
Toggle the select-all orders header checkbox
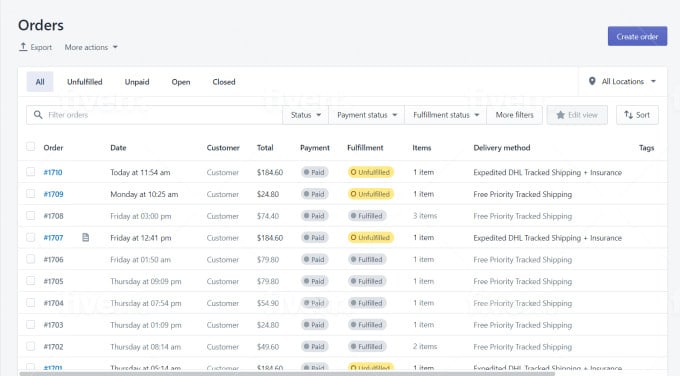pos(30,147)
